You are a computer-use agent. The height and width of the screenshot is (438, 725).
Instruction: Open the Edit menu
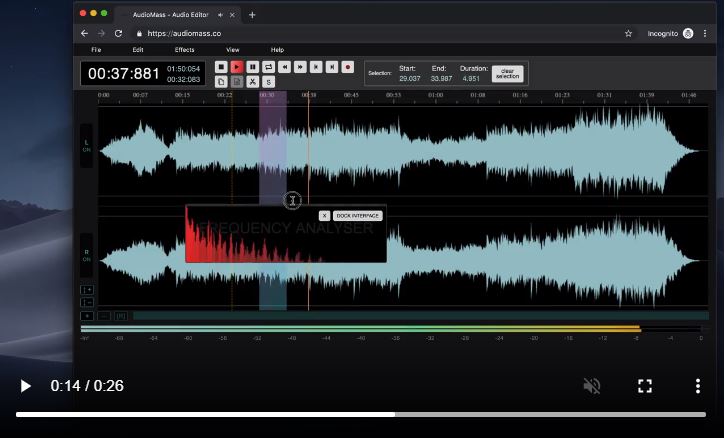tap(138, 49)
